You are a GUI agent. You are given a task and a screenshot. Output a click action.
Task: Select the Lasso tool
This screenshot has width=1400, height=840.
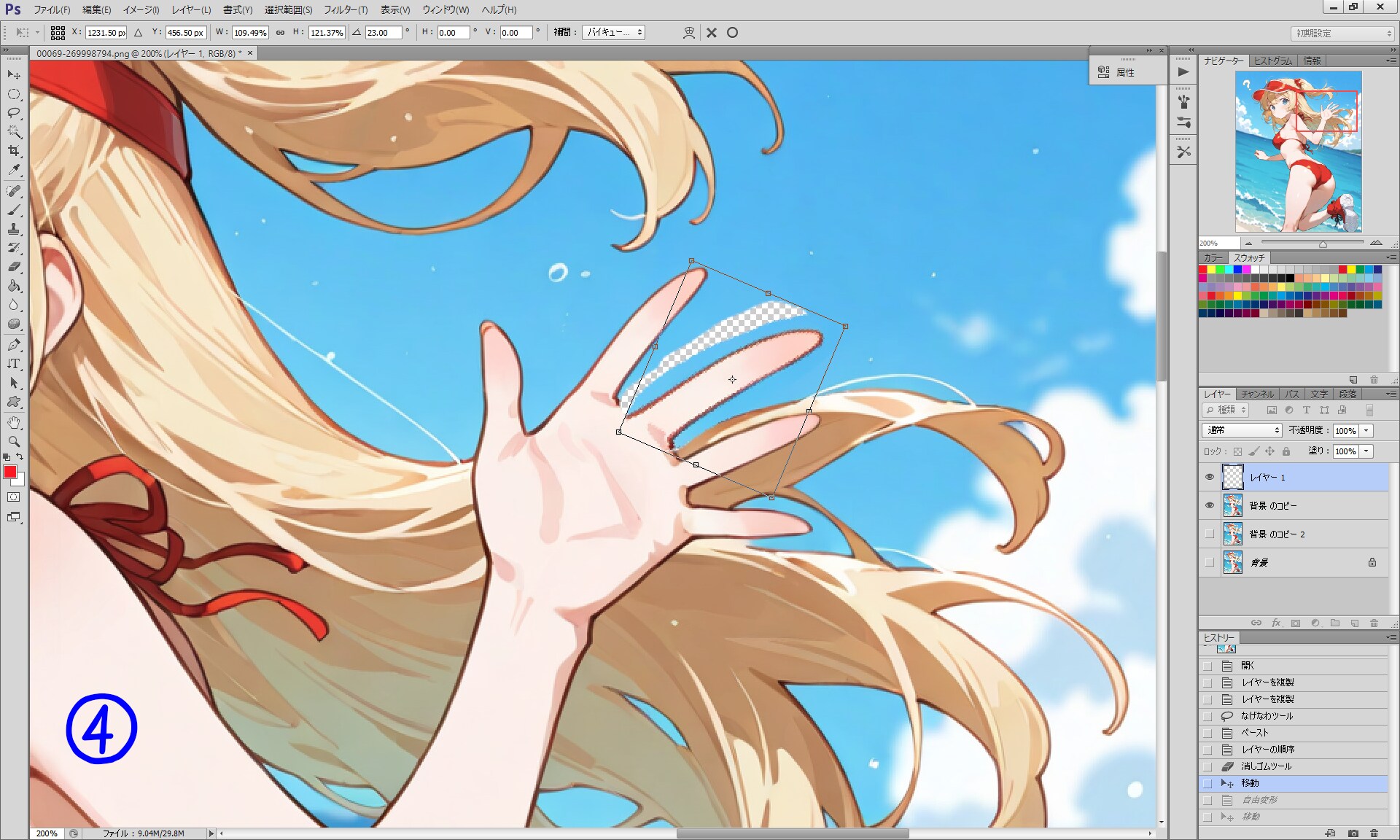14,113
